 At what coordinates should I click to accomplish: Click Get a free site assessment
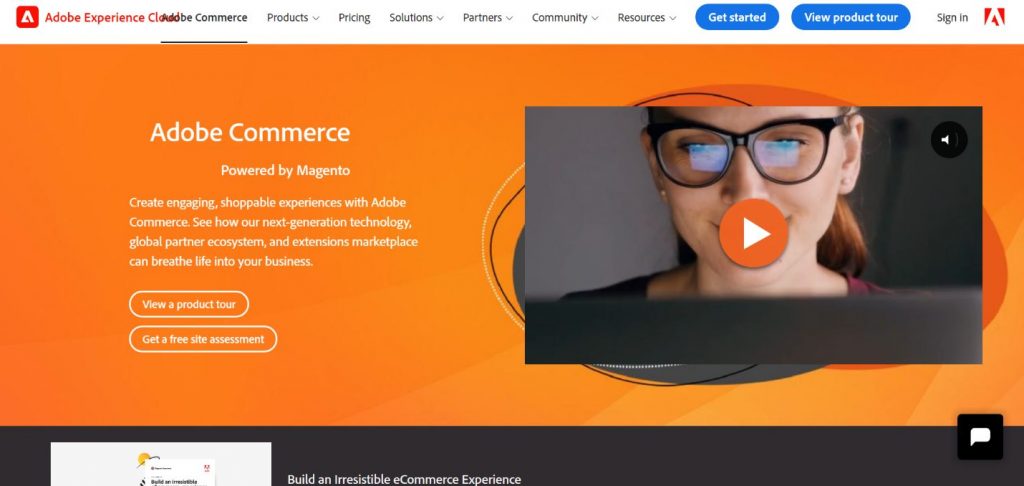click(x=203, y=339)
